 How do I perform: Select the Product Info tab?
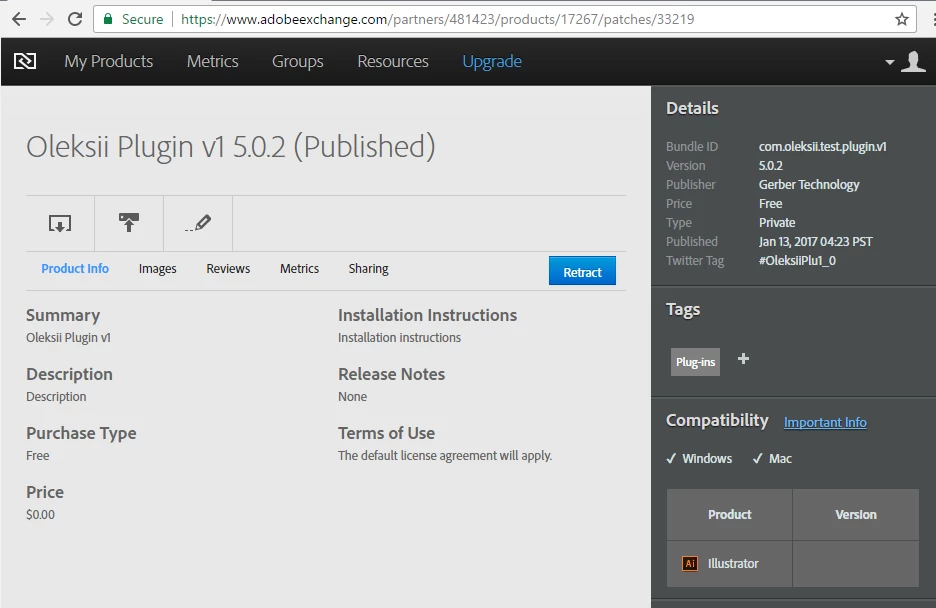click(x=75, y=268)
